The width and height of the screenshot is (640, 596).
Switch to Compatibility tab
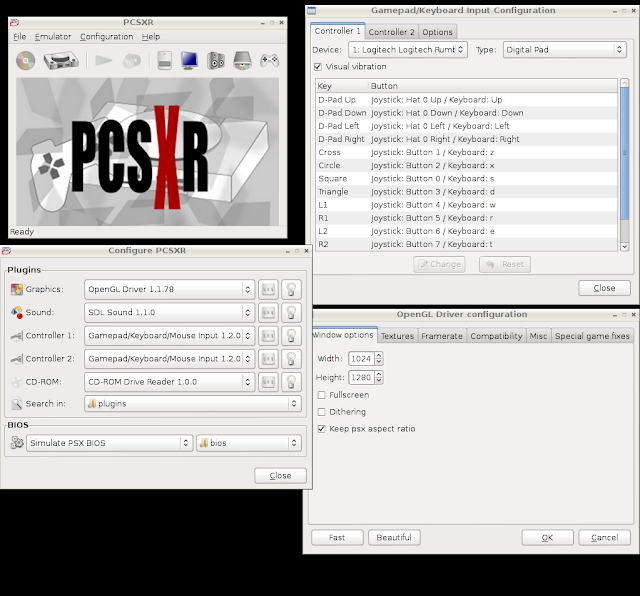pos(496,336)
